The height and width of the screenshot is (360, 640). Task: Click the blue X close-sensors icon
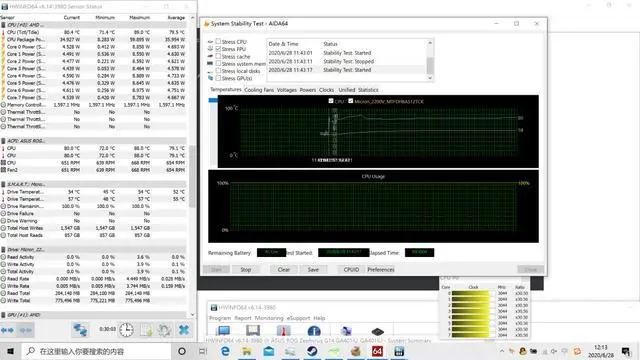tap(184, 329)
